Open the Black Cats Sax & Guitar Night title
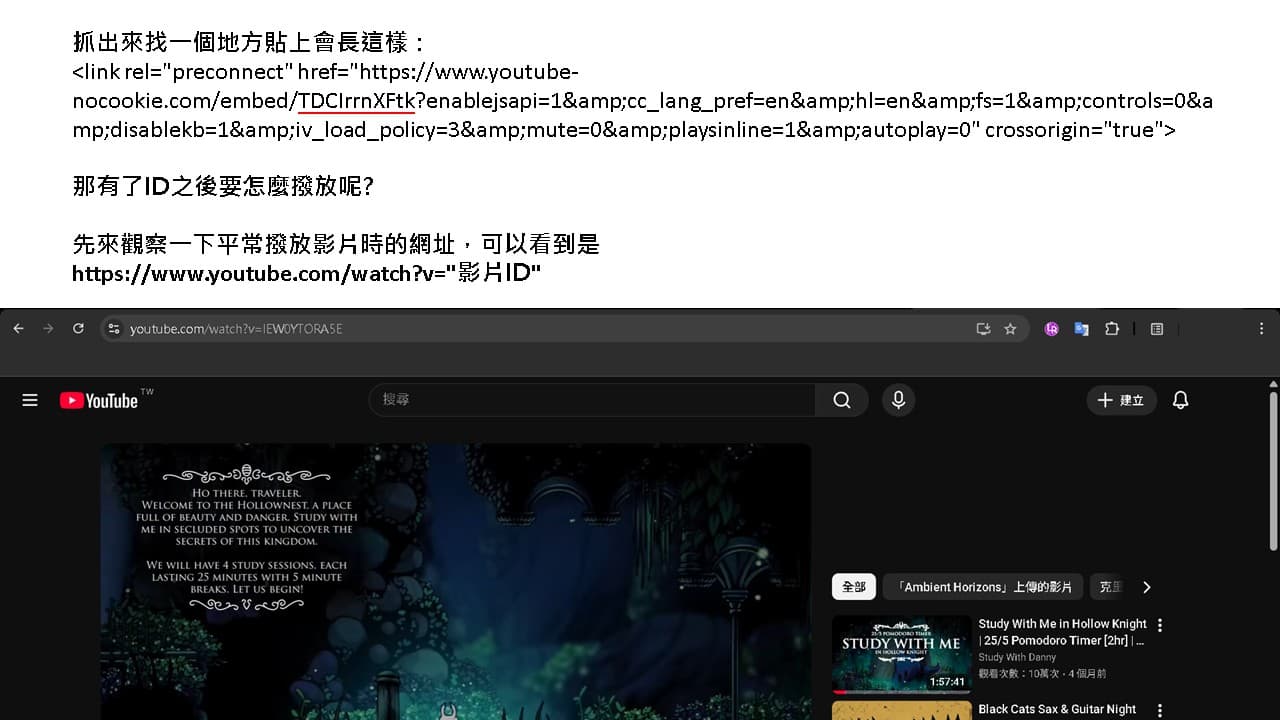1280x720 pixels. [1057, 709]
